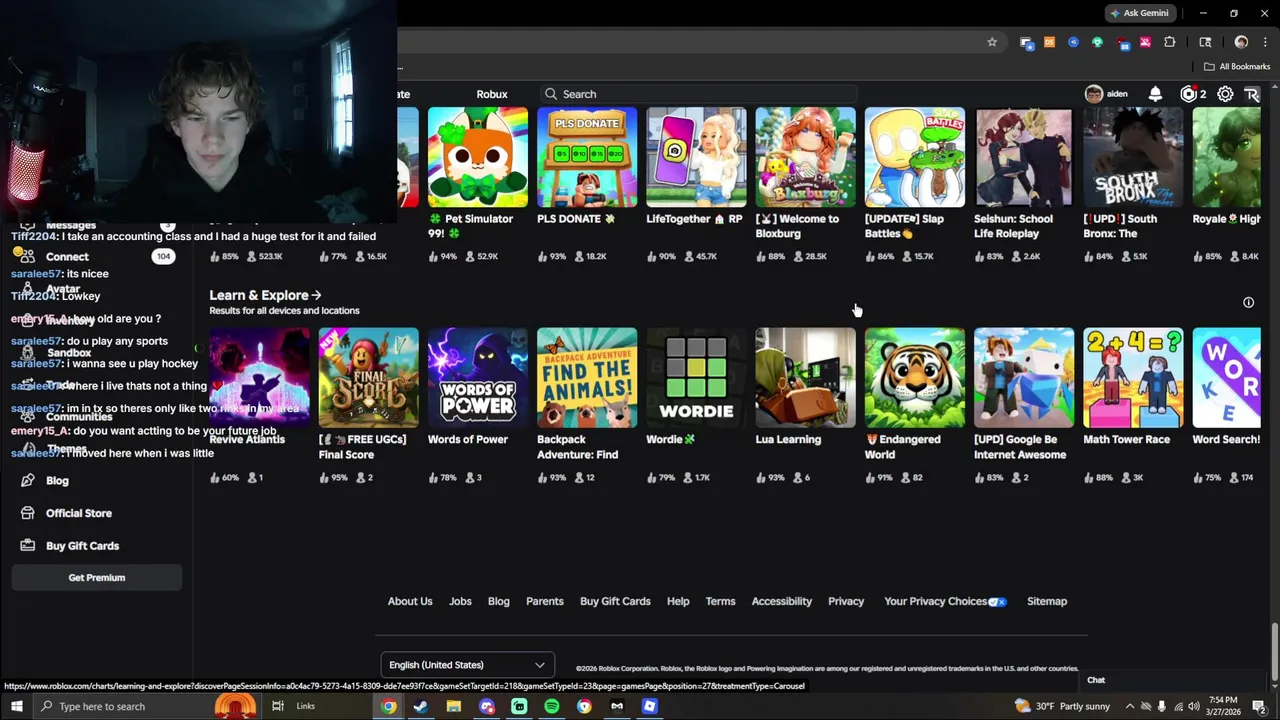Click the Buy Gift Cards sidebar icon

pyautogui.click(x=27, y=546)
